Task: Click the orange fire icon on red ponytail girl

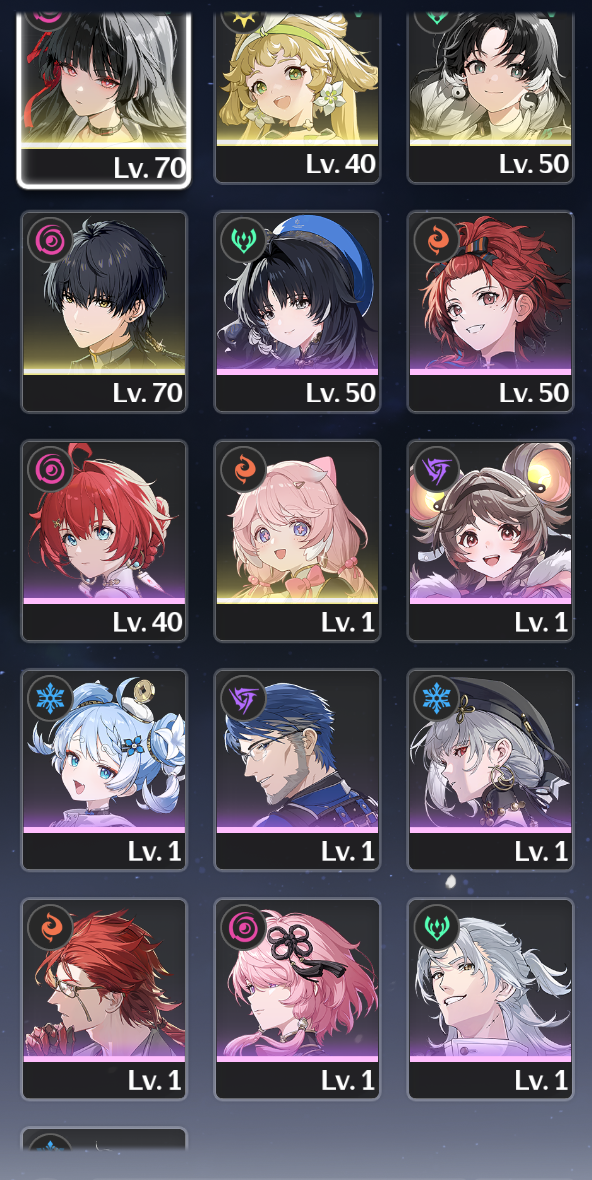Action: tap(436, 240)
